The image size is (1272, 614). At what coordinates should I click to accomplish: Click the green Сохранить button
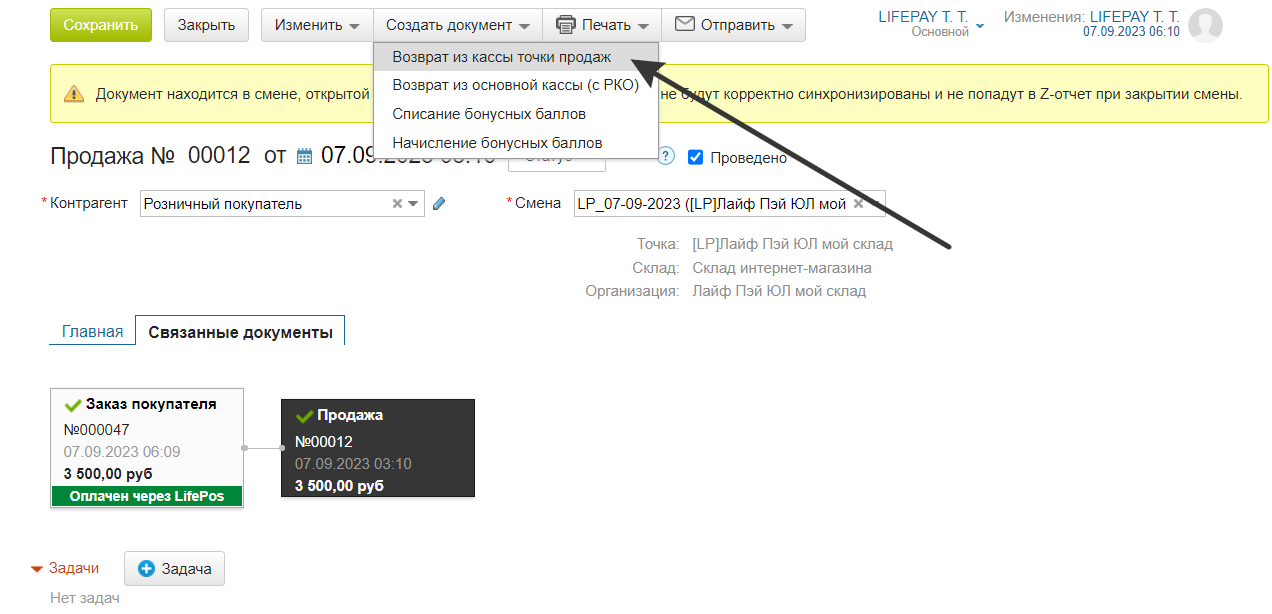101,25
